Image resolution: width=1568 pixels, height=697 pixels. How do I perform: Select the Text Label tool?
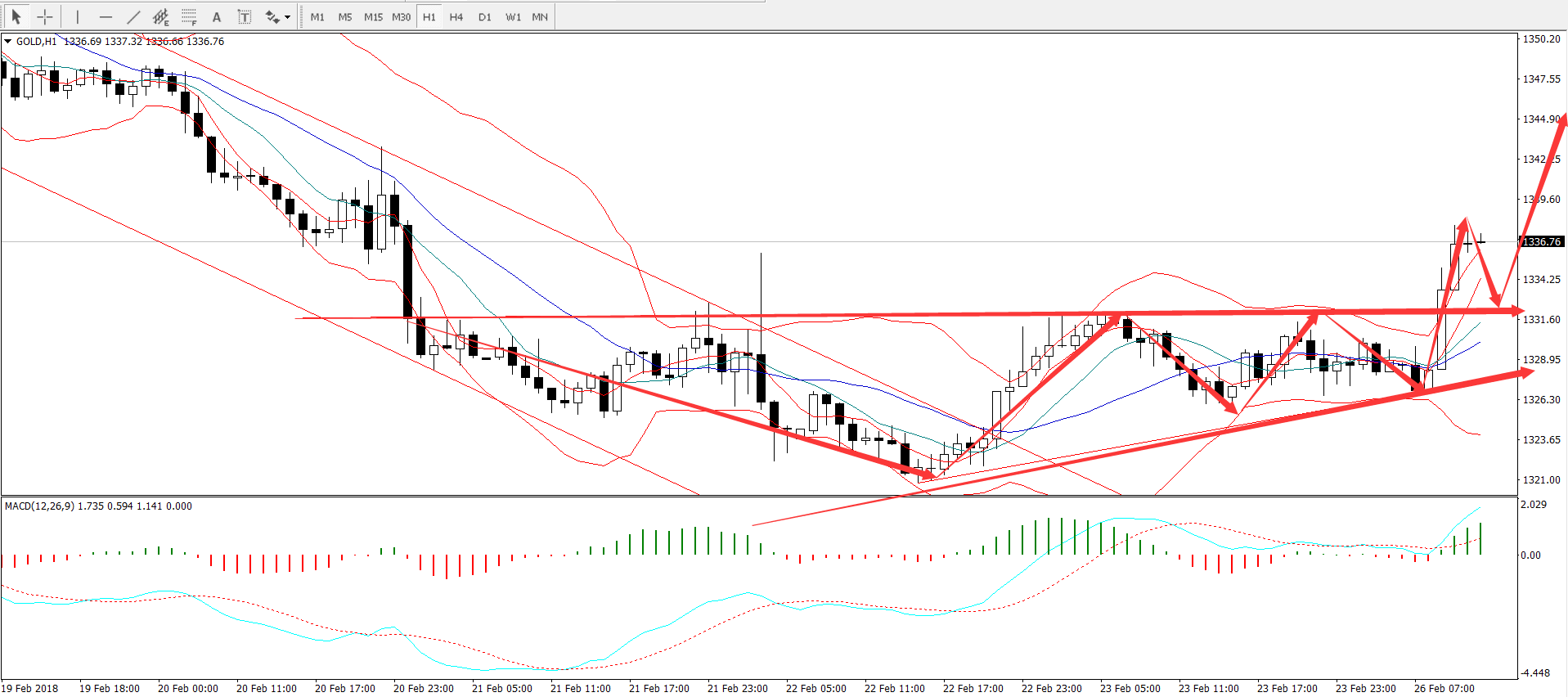[x=244, y=16]
